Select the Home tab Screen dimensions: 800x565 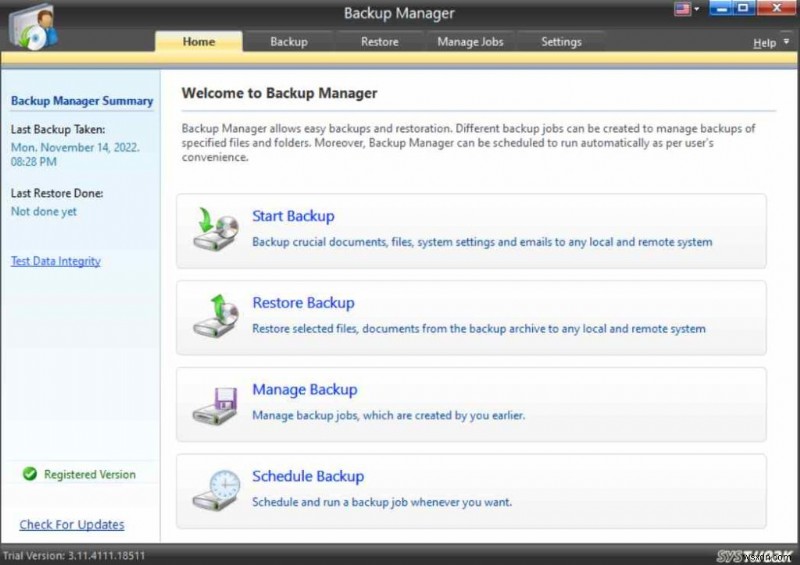coord(198,42)
